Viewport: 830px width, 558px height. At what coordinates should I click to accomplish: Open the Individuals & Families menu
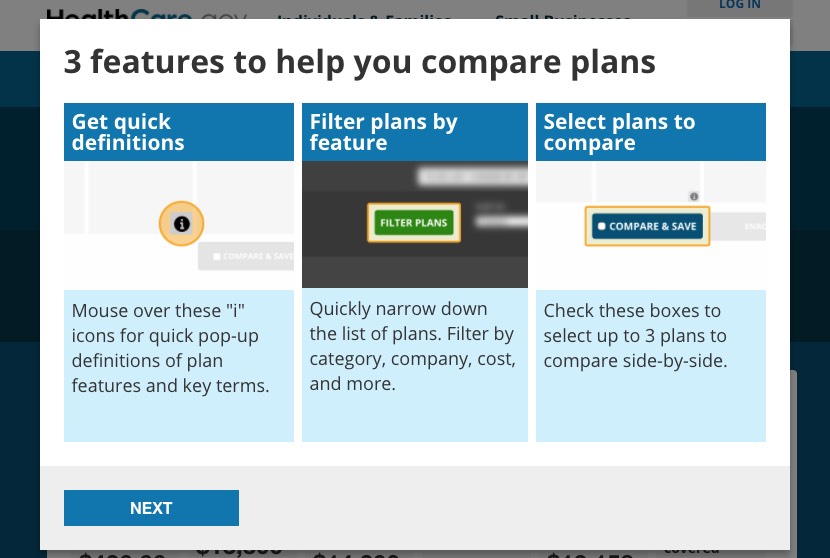coord(364,19)
